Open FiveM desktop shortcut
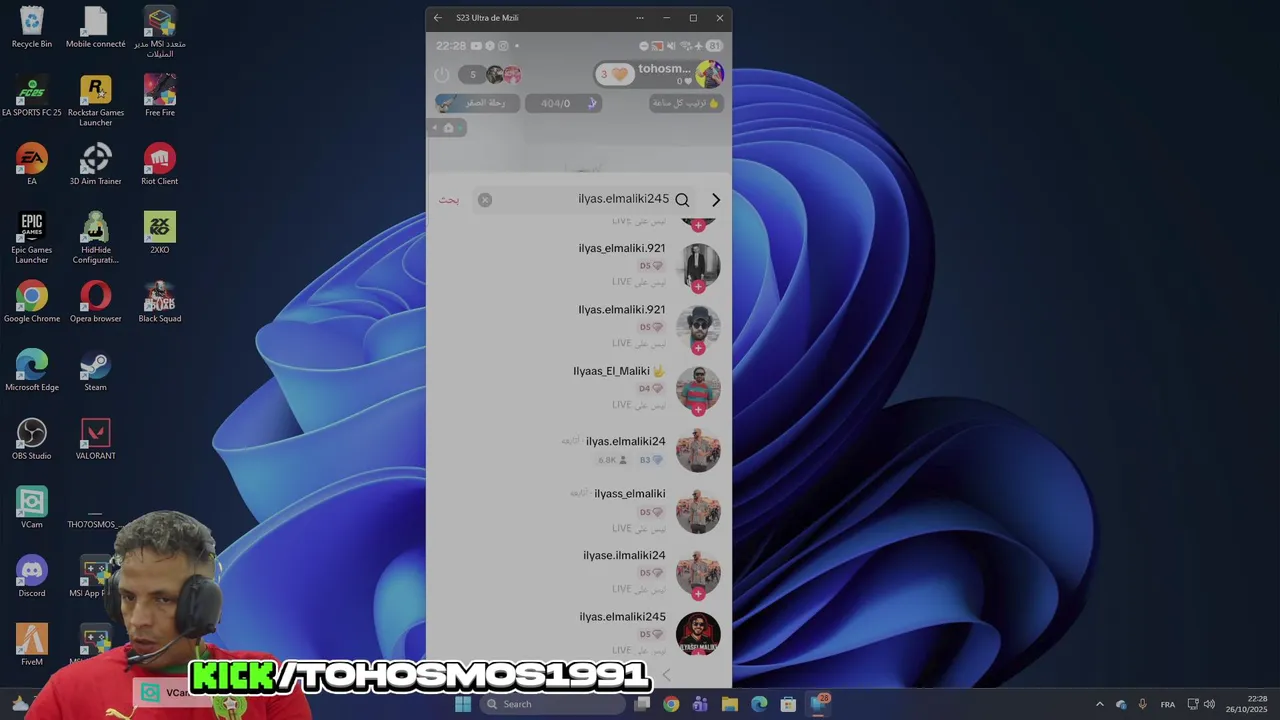 pyautogui.click(x=32, y=645)
